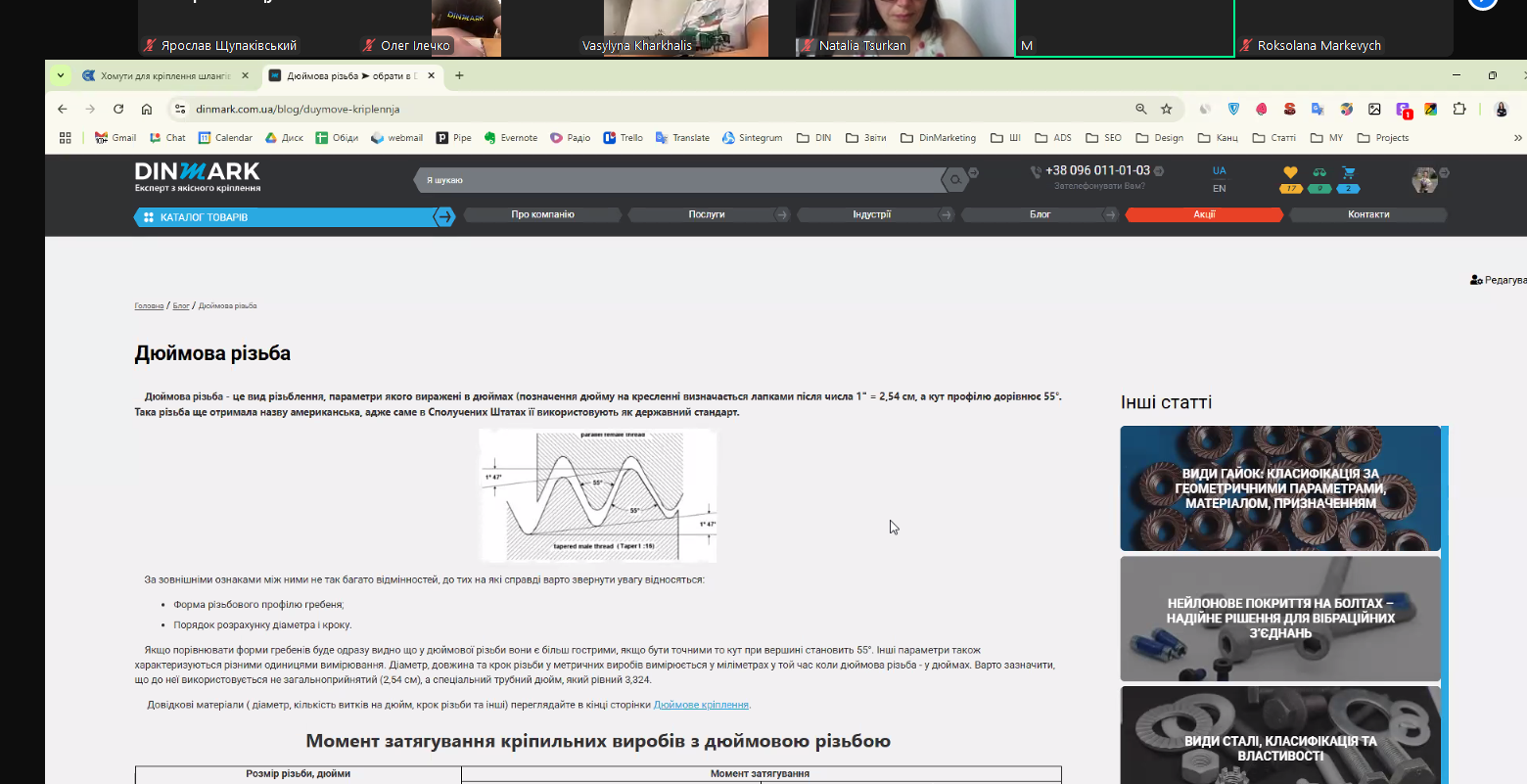Image resolution: width=1527 pixels, height=784 pixels.
Task: Open the ВИДИ СТАЛІ article card
Action: (1280, 735)
